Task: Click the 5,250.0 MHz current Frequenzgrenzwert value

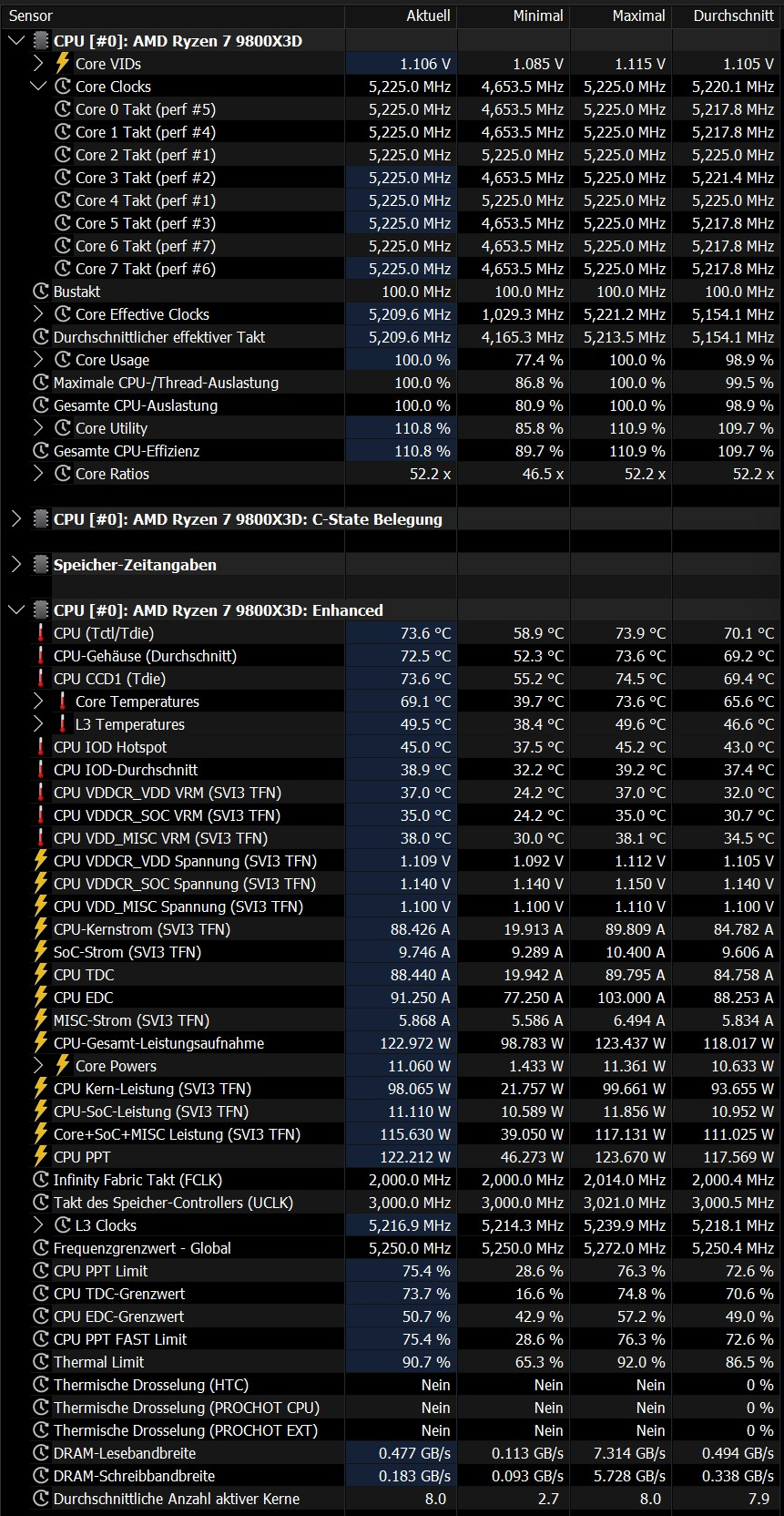Action: tap(410, 1248)
